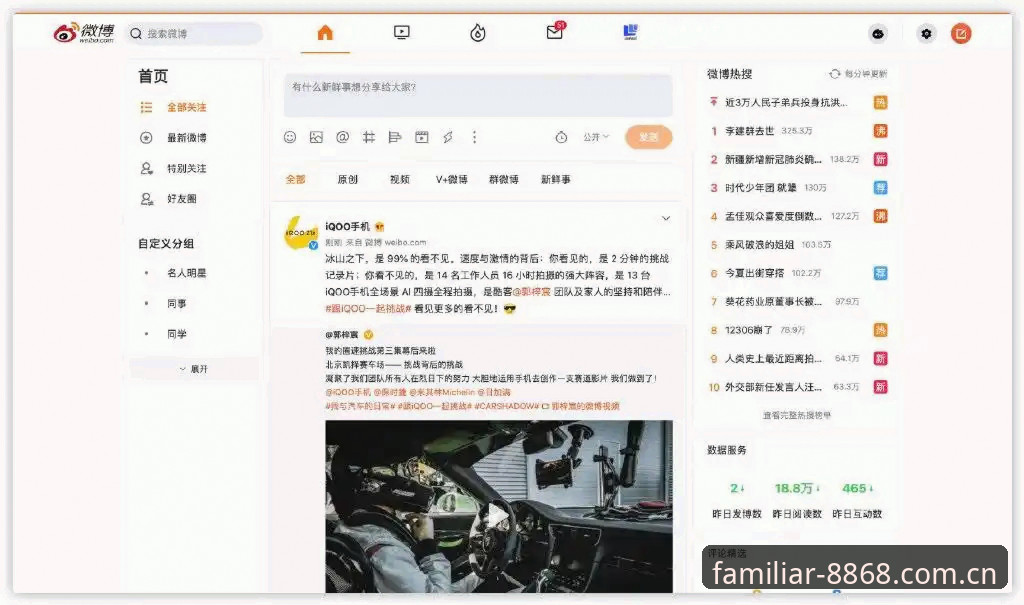Select 最新微博 in the sidebar

point(187,138)
